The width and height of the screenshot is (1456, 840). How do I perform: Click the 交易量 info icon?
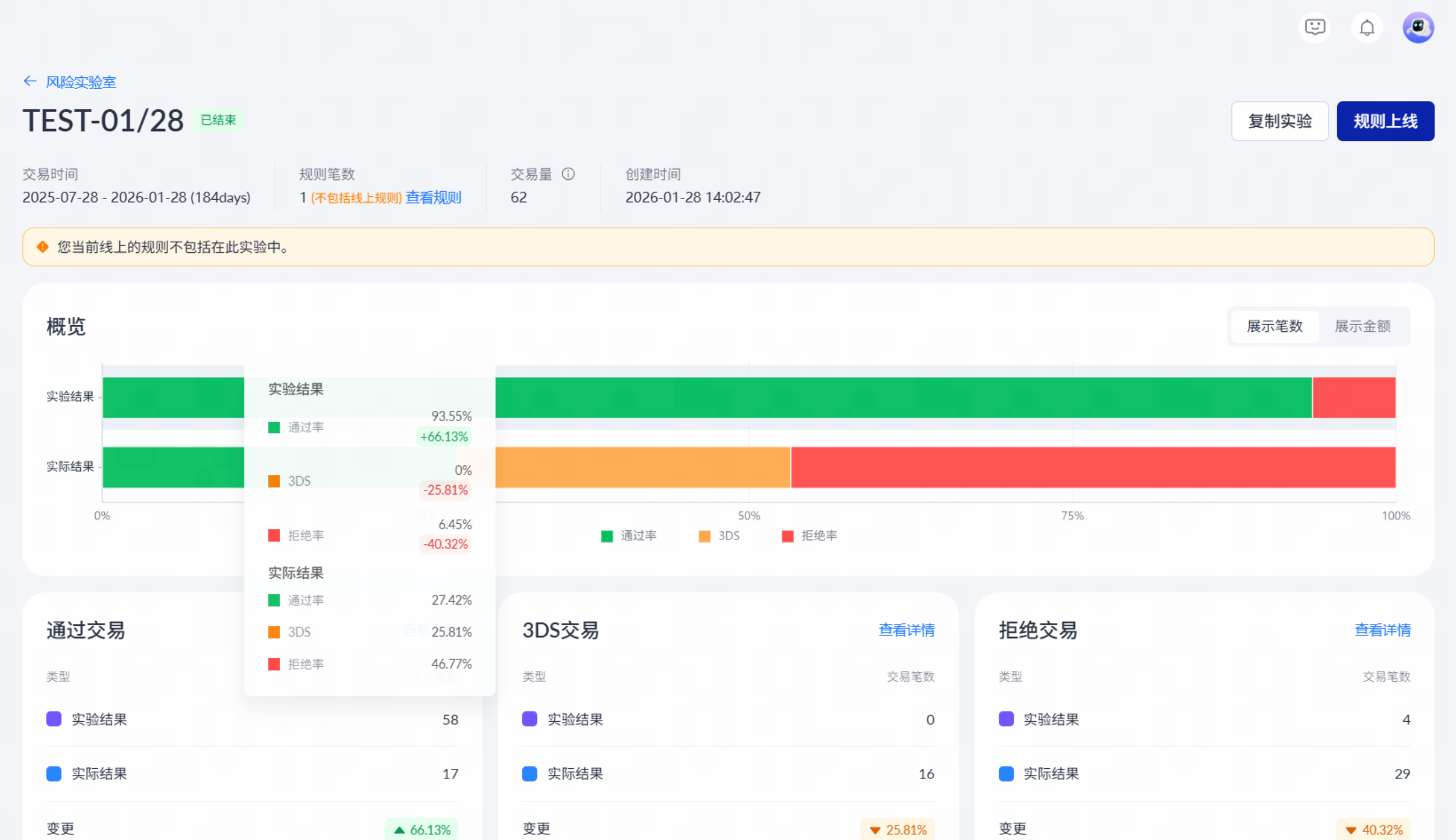tap(568, 174)
